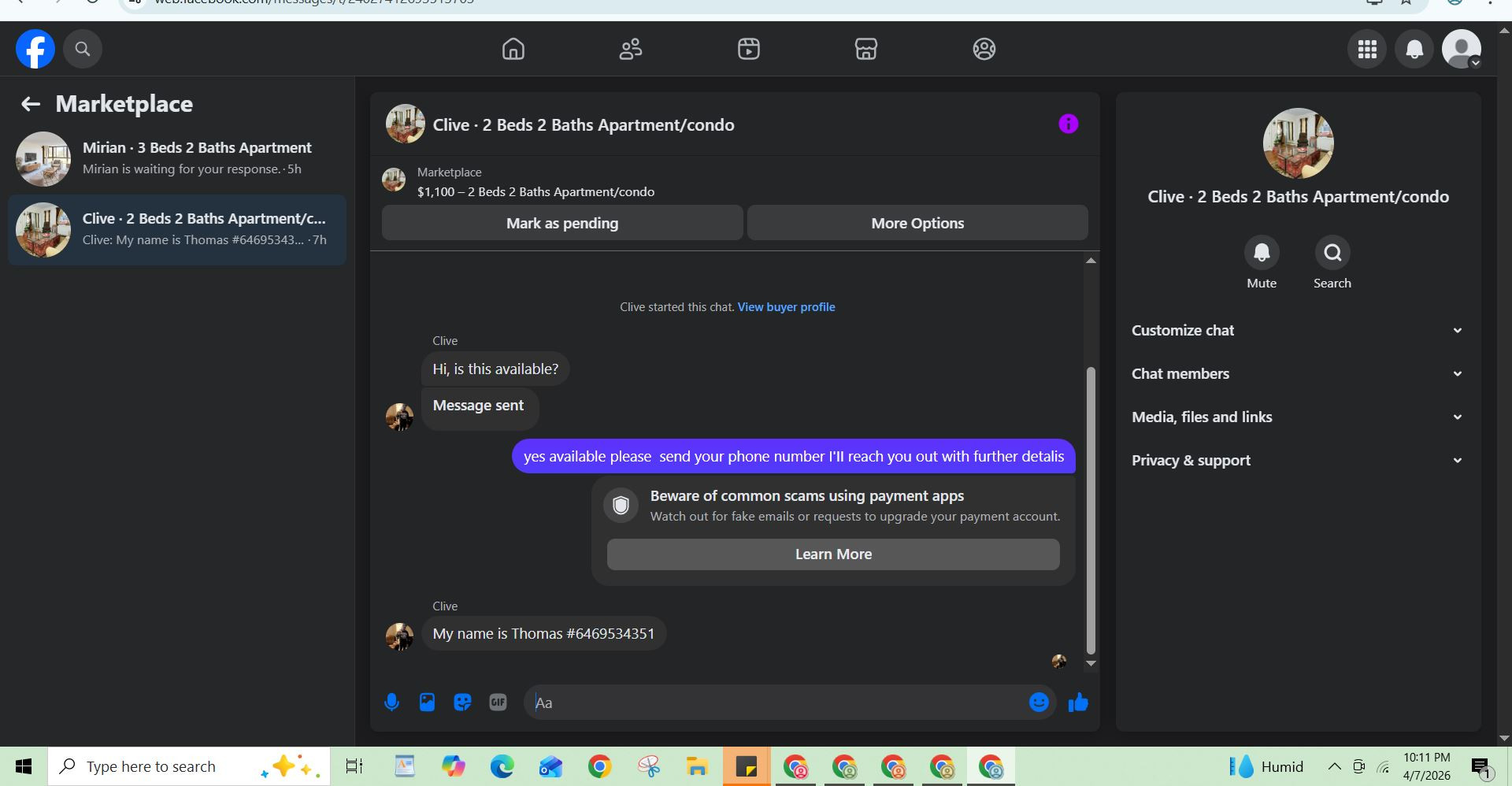This screenshot has height=786, width=1512.
Task: Open the Menu grid icon
Action: pos(1367,49)
